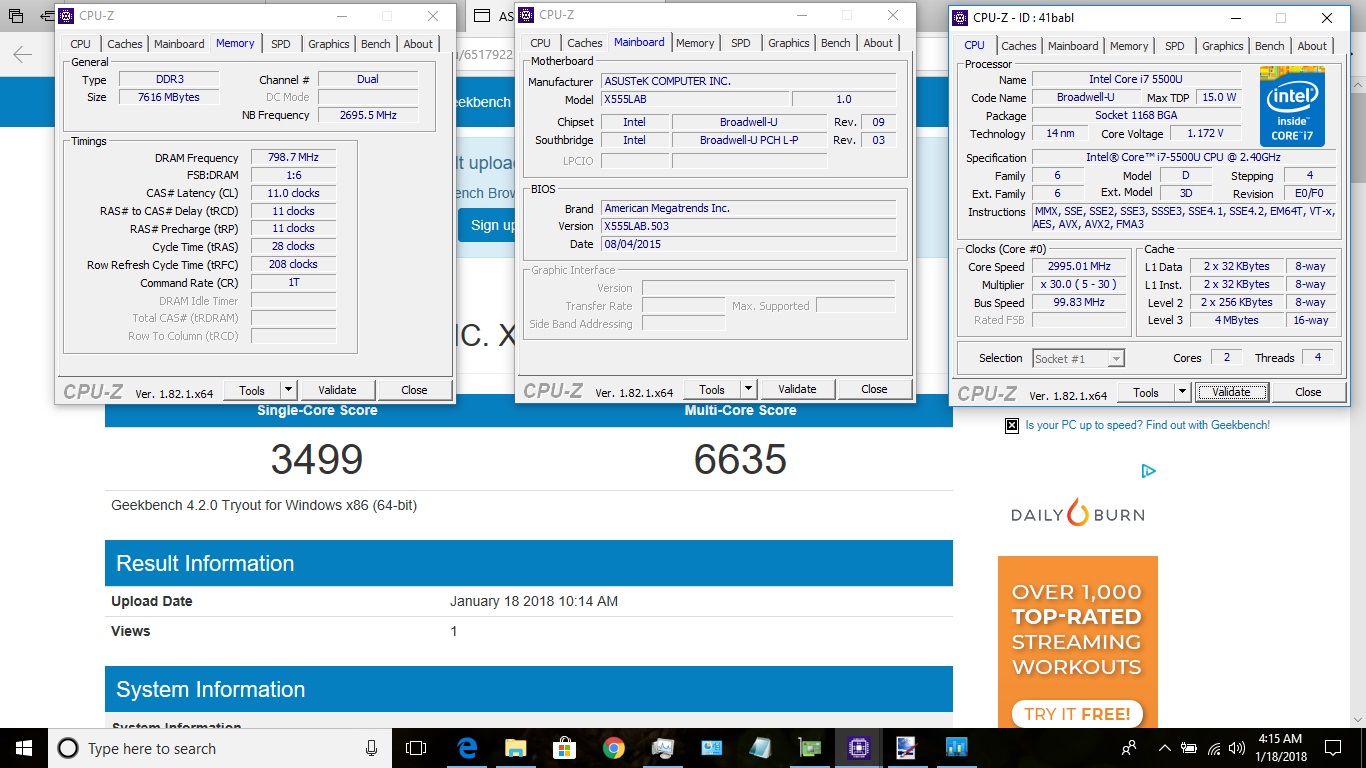Click the Multiplier value x 30.0 ( 5 - 30 )
The height and width of the screenshot is (768, 1366).
pyautogui.click(x=1079, y=285)
